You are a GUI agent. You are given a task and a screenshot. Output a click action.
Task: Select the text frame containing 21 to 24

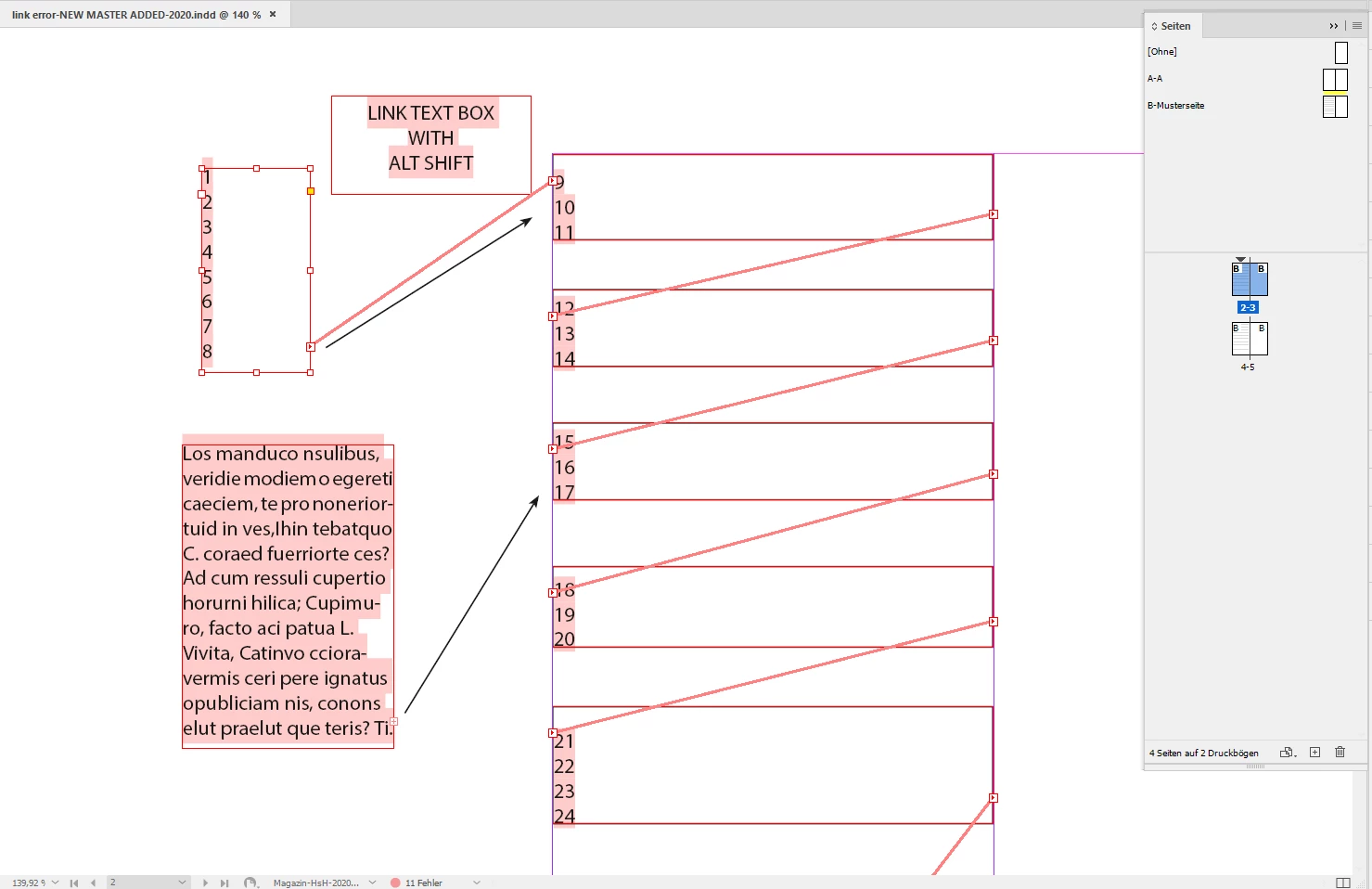(773, 766)
